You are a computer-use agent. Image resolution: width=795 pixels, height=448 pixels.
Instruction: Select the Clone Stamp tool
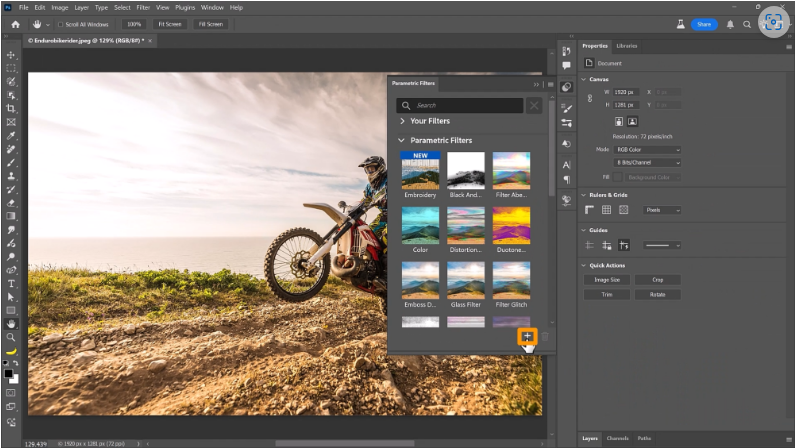click(x=11, y=176)
